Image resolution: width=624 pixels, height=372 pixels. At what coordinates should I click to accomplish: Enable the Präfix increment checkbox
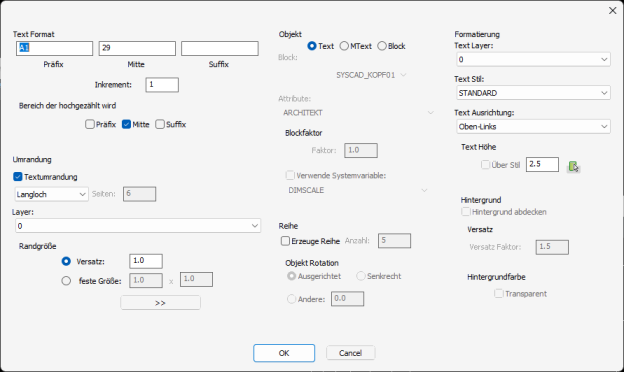90,125
